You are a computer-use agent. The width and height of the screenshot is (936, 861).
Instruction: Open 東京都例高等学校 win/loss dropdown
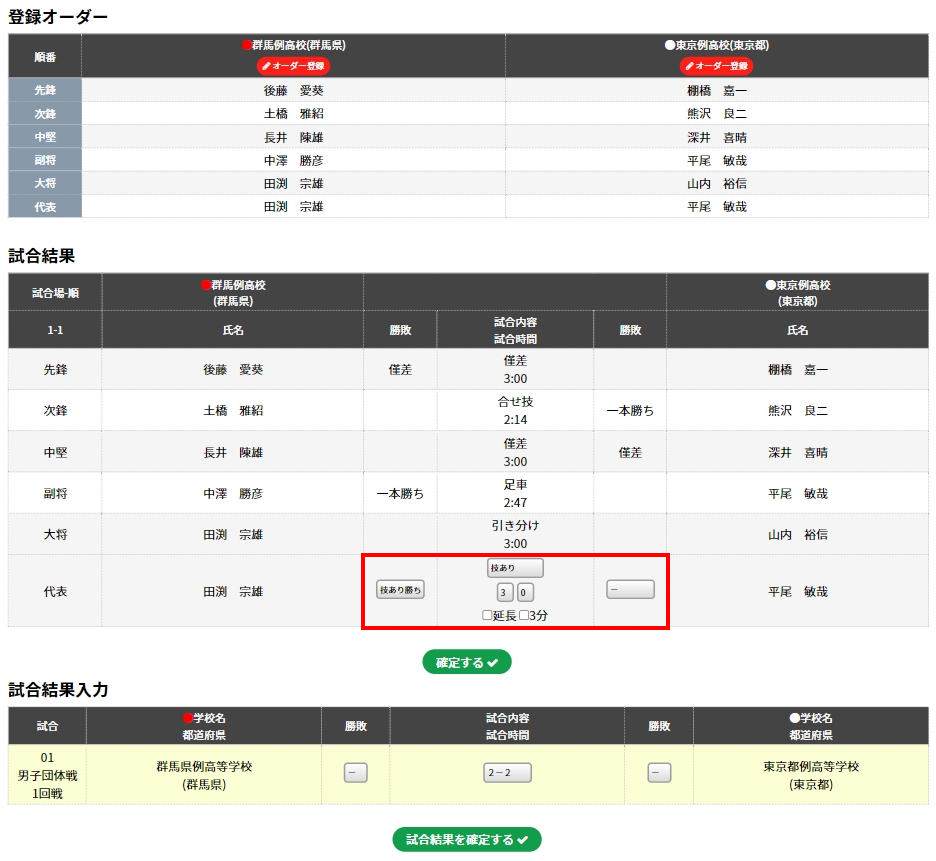click(659, 773)
